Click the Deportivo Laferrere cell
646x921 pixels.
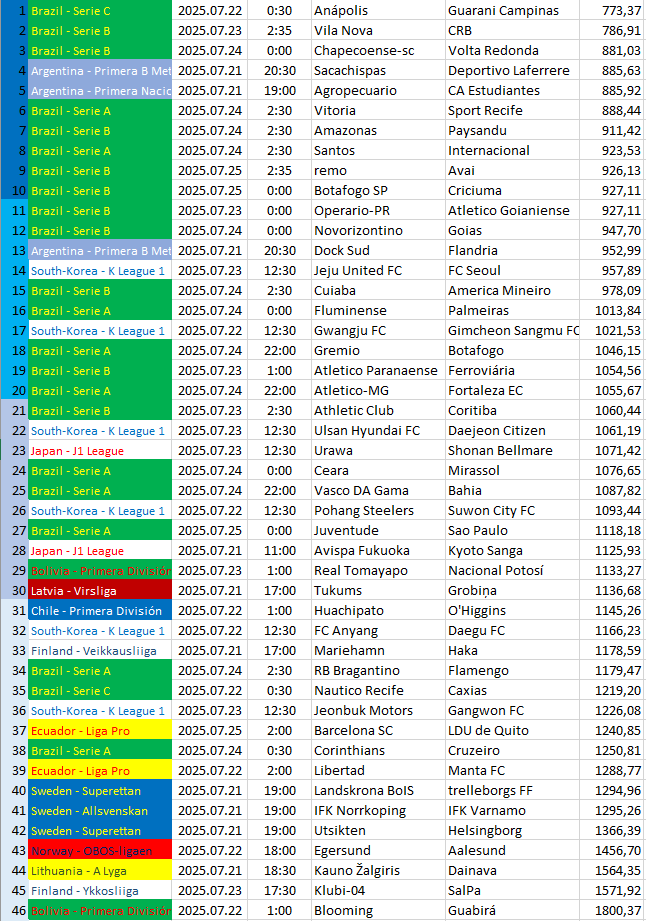click(x=512, y=70)
